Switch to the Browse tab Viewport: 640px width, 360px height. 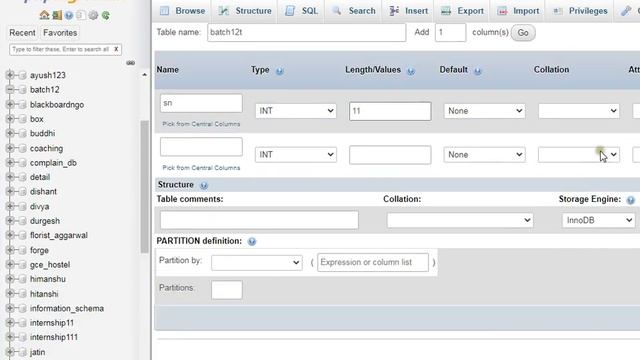(x=182, y=11)
